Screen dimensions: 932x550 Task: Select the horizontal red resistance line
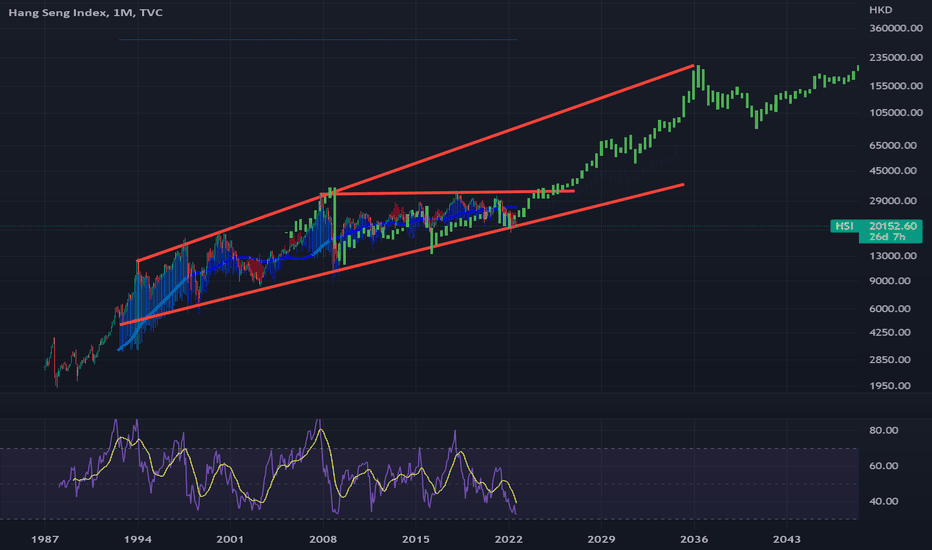447,192
